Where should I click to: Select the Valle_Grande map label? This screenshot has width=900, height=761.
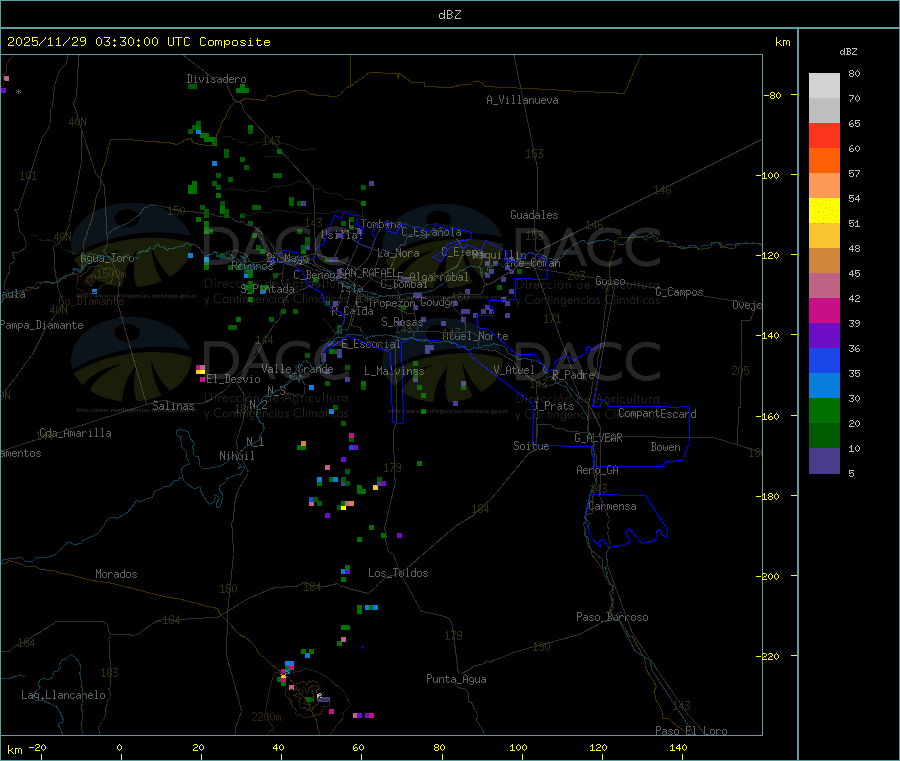point(298,369)
